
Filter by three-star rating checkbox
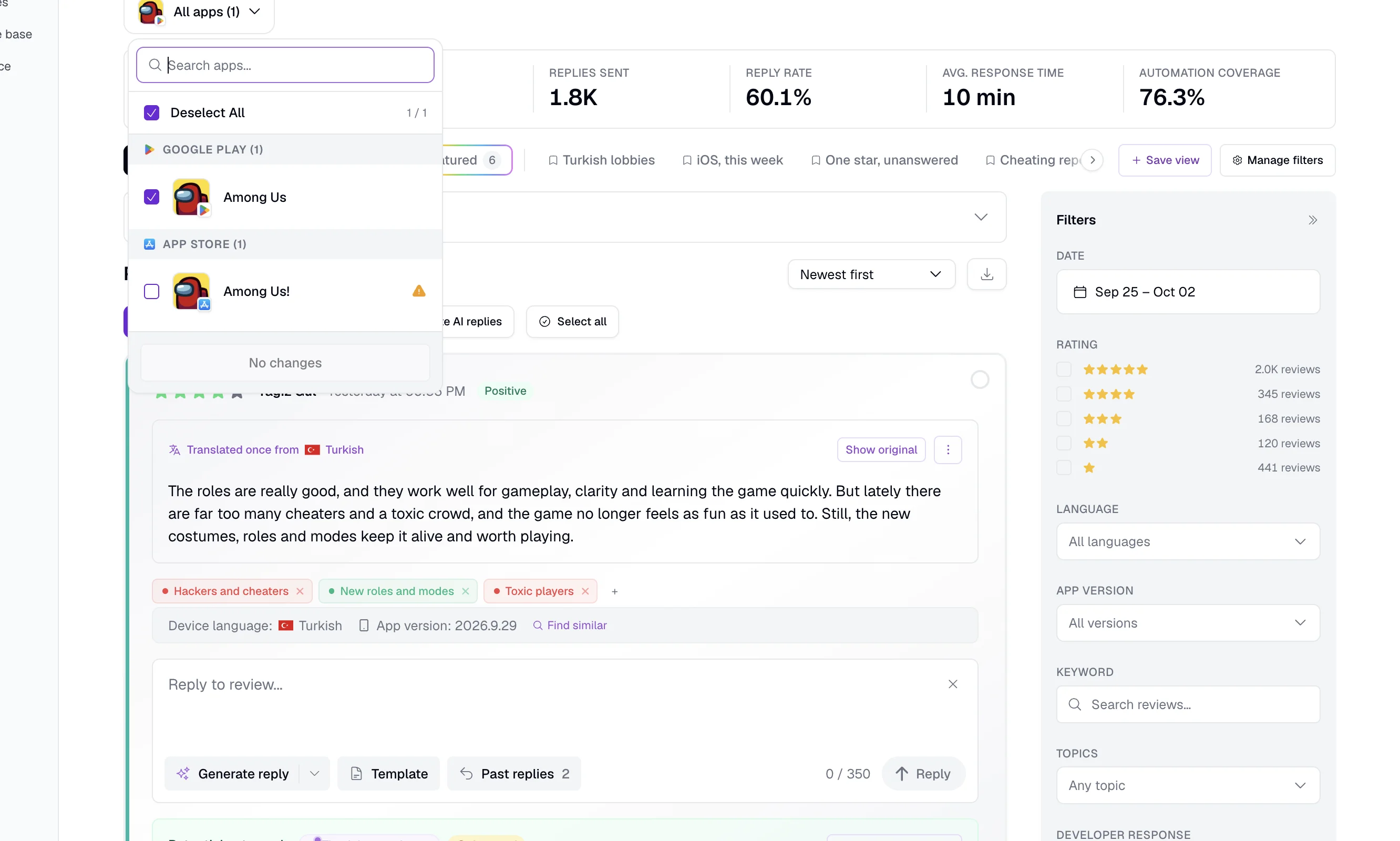point(1064,419)
